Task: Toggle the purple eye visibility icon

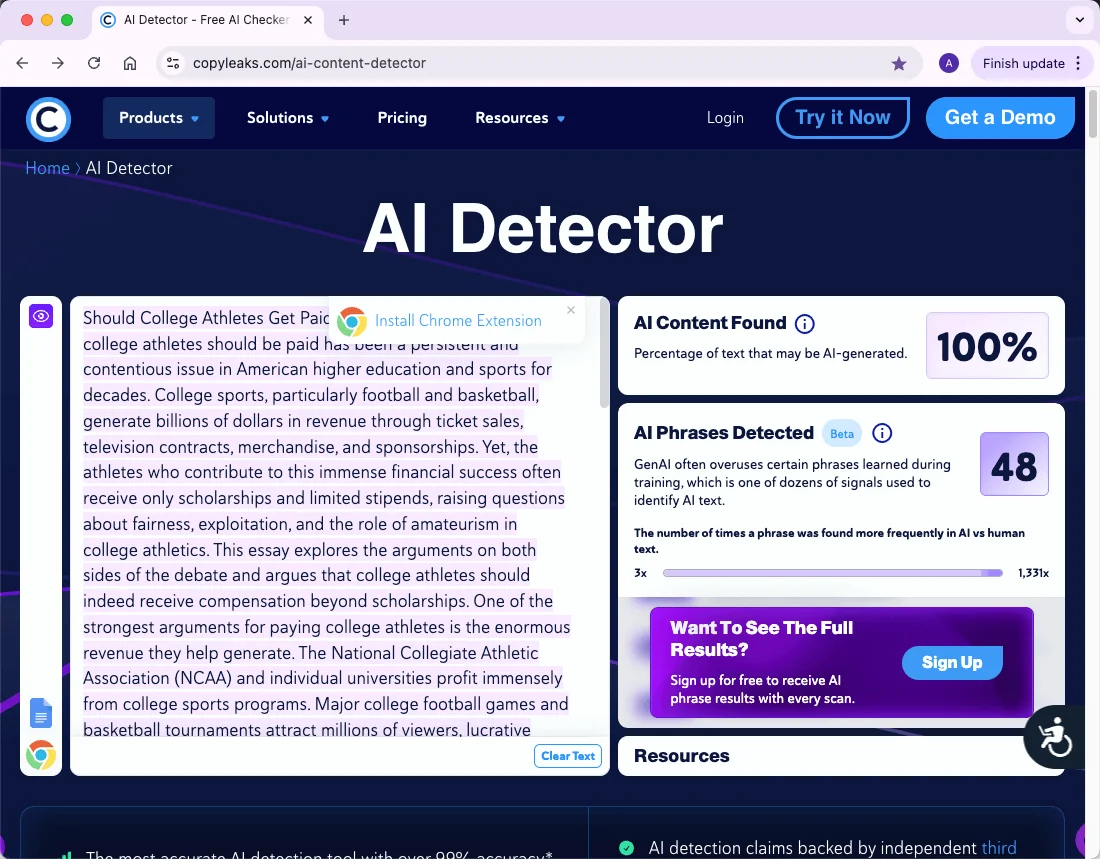Action: pyautogui.click(x=41, y=316)
